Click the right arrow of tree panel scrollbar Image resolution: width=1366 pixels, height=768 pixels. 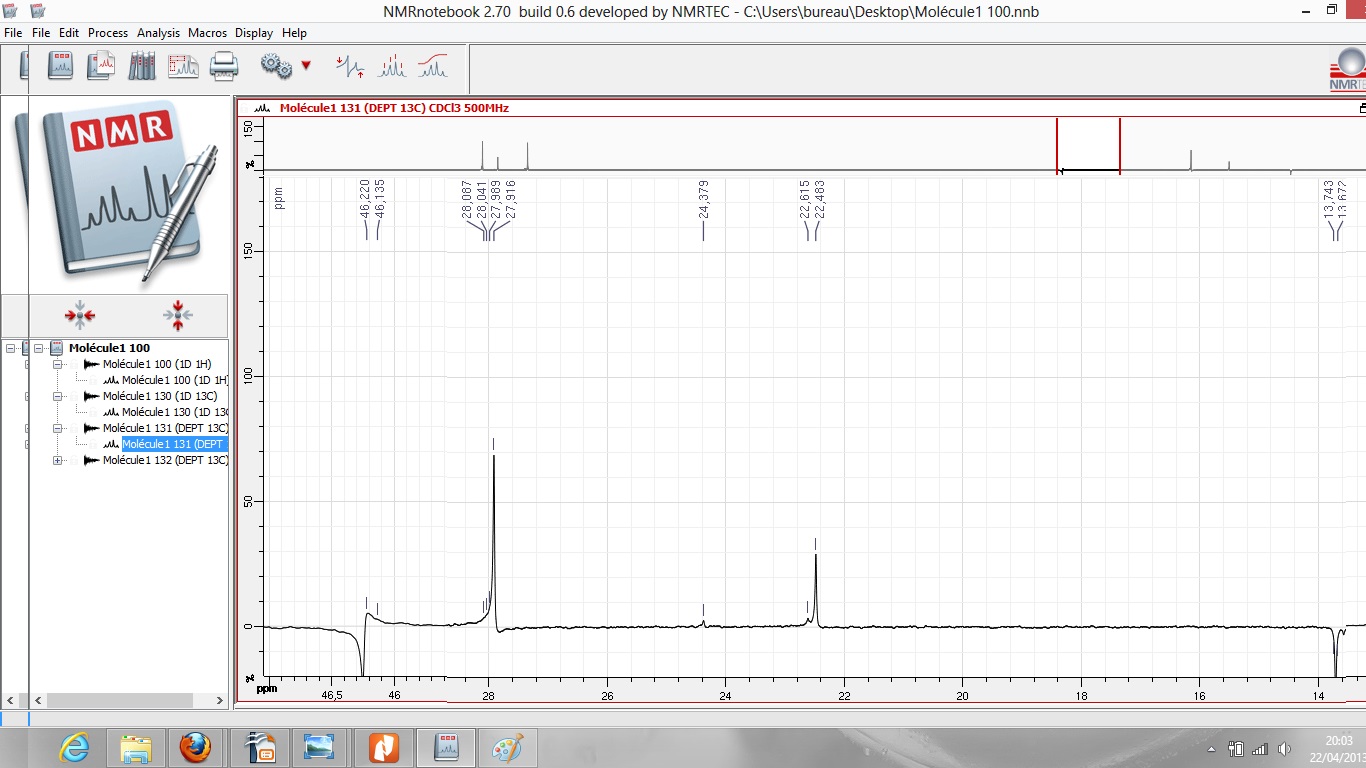click(221, 701)
